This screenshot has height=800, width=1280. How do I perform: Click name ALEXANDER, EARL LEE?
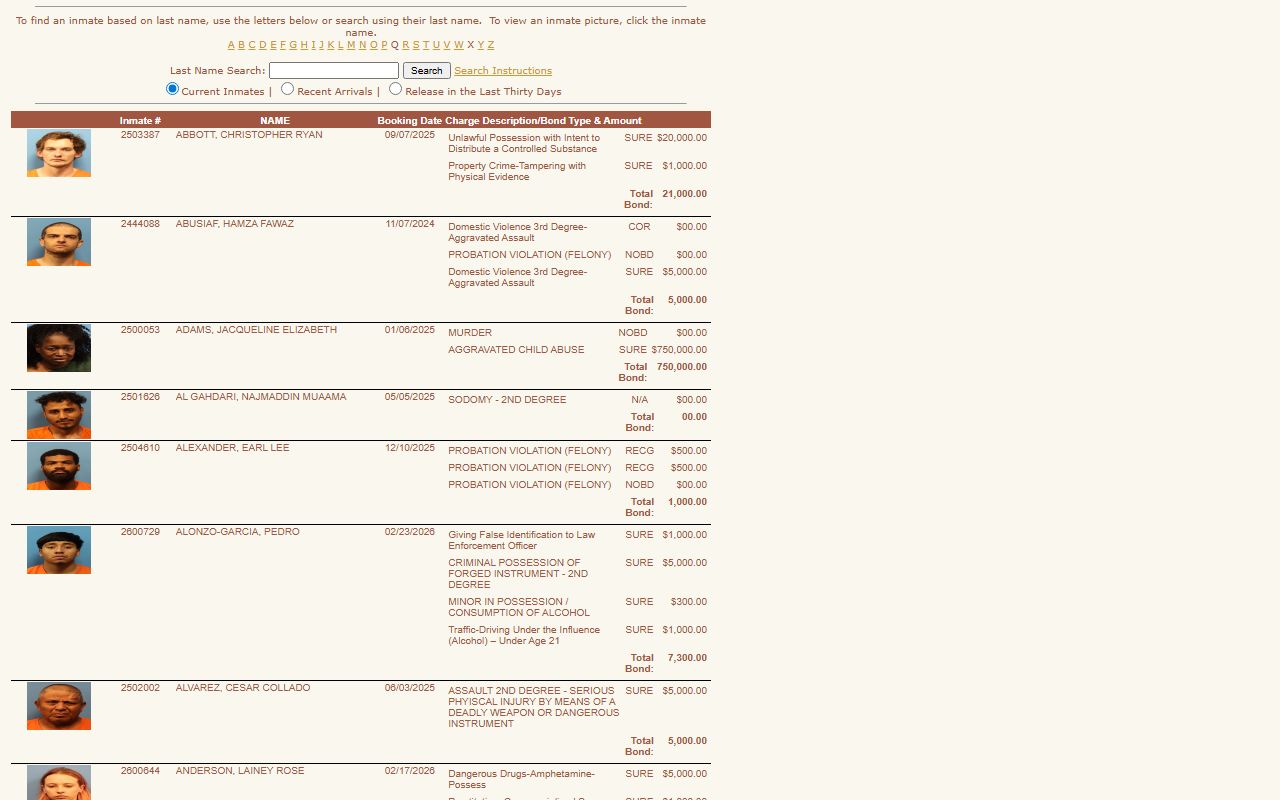point(233,448)
